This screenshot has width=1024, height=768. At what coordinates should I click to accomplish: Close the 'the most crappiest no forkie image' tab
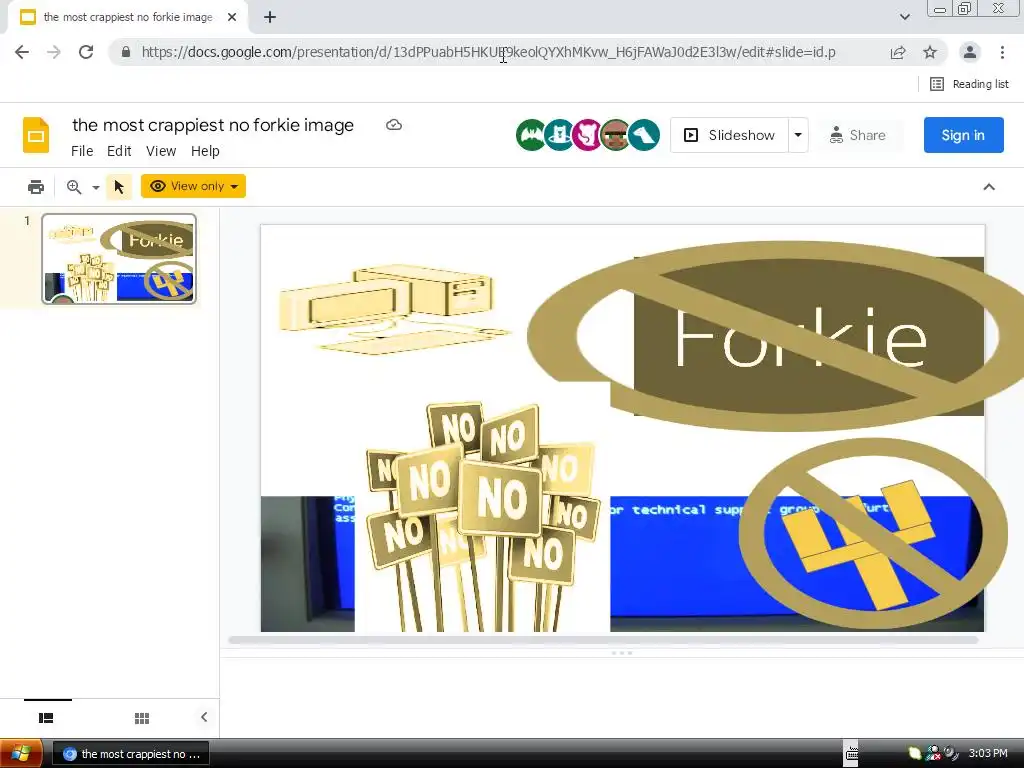coord(232,17)
